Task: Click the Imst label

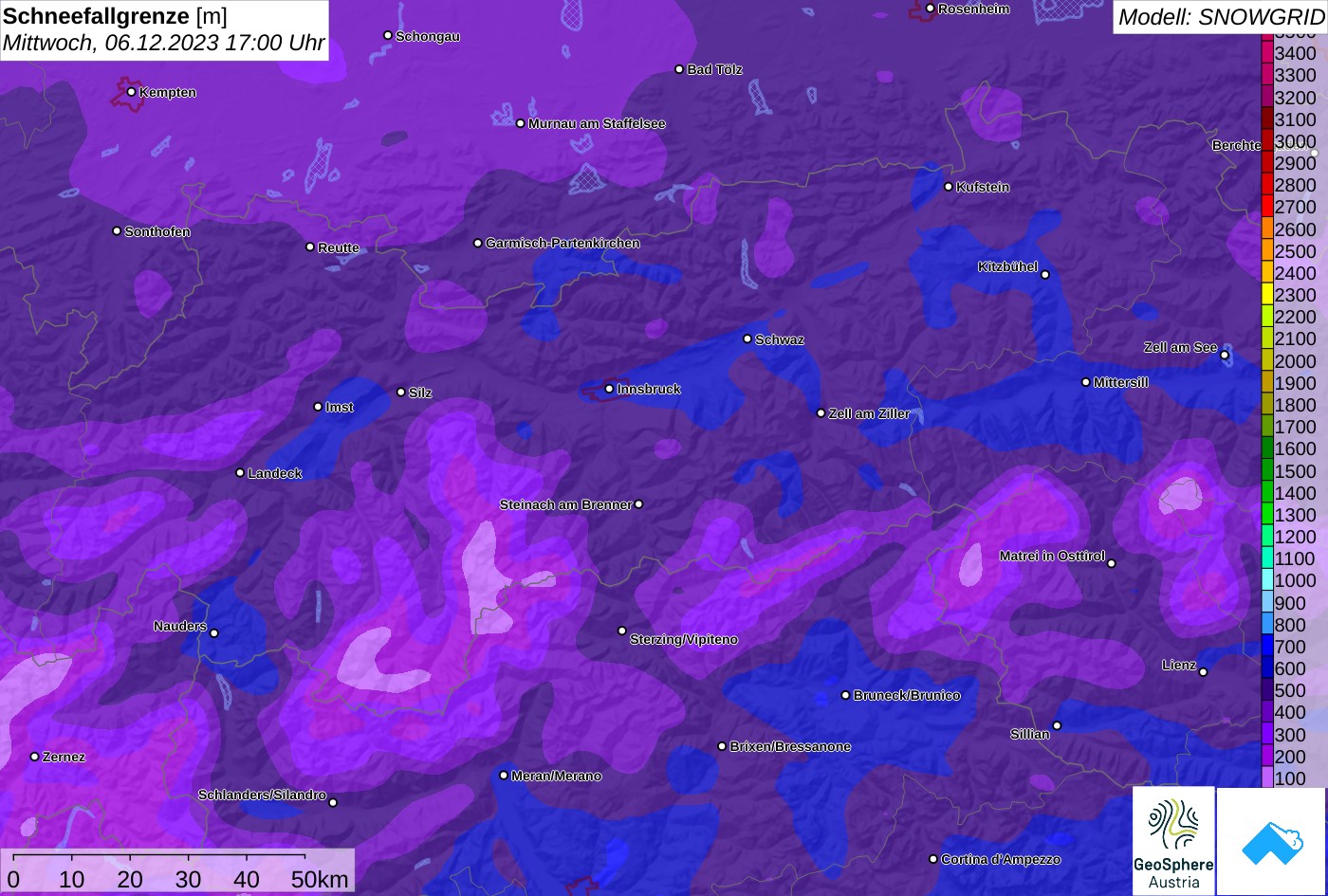Action: [340, 407]
